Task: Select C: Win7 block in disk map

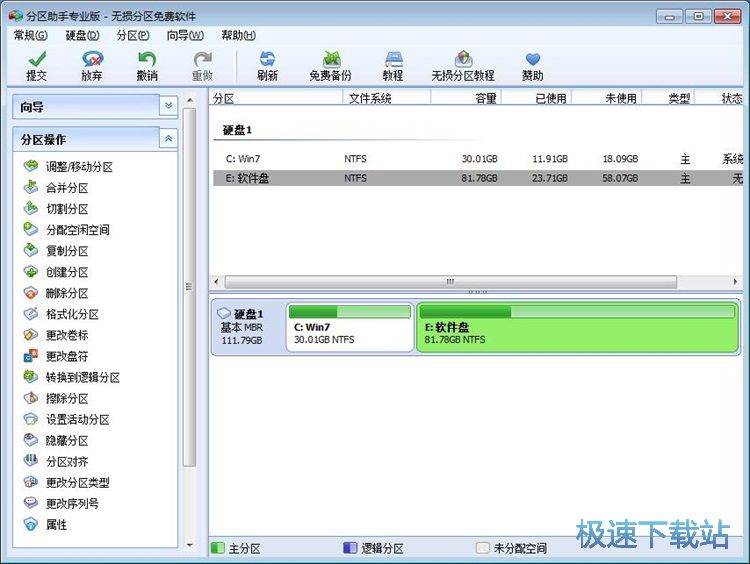Action: (x=350, y=328)
